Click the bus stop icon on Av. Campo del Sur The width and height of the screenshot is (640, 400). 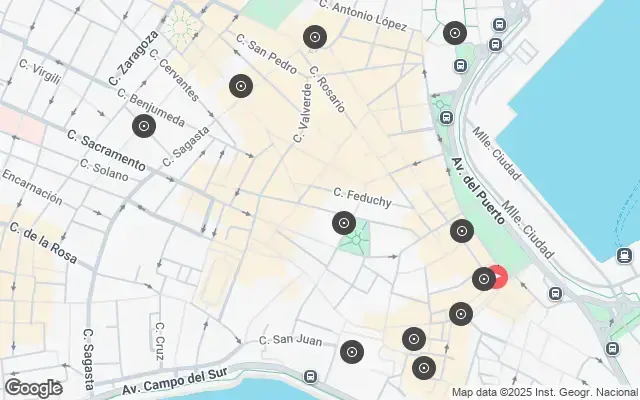(x=310, y=376)
